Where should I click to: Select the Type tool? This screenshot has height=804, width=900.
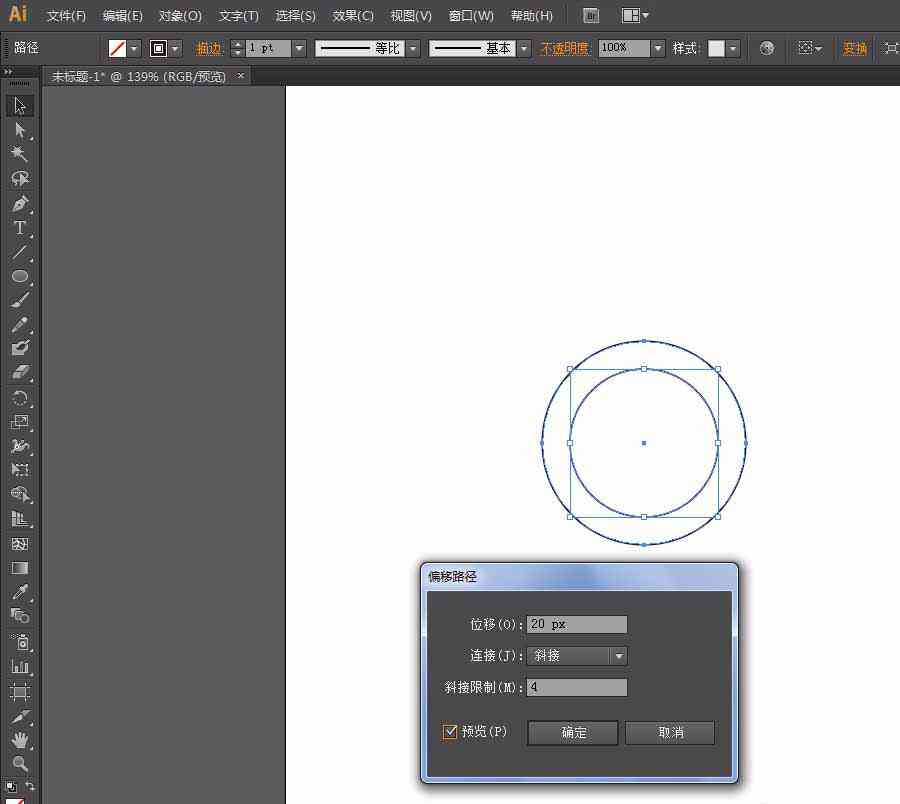20,228
